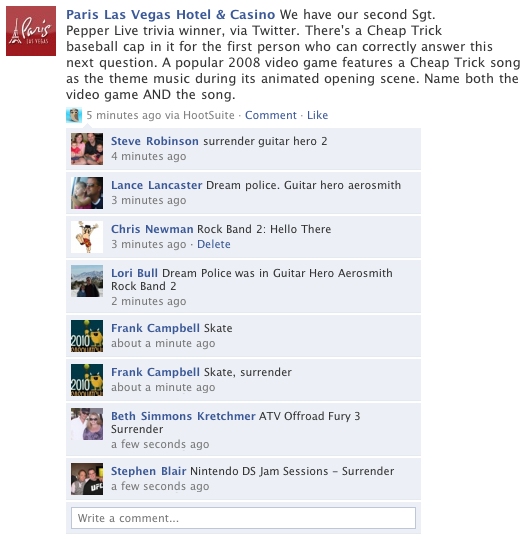Open Lance Lancaster's name link

(x=156, y=185)
